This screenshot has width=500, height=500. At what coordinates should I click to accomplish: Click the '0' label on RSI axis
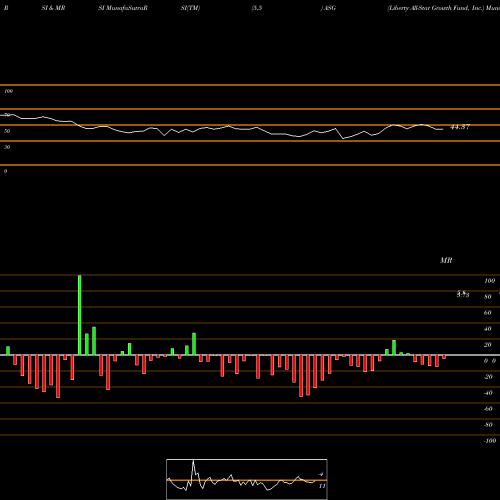[x=5, y=171]
